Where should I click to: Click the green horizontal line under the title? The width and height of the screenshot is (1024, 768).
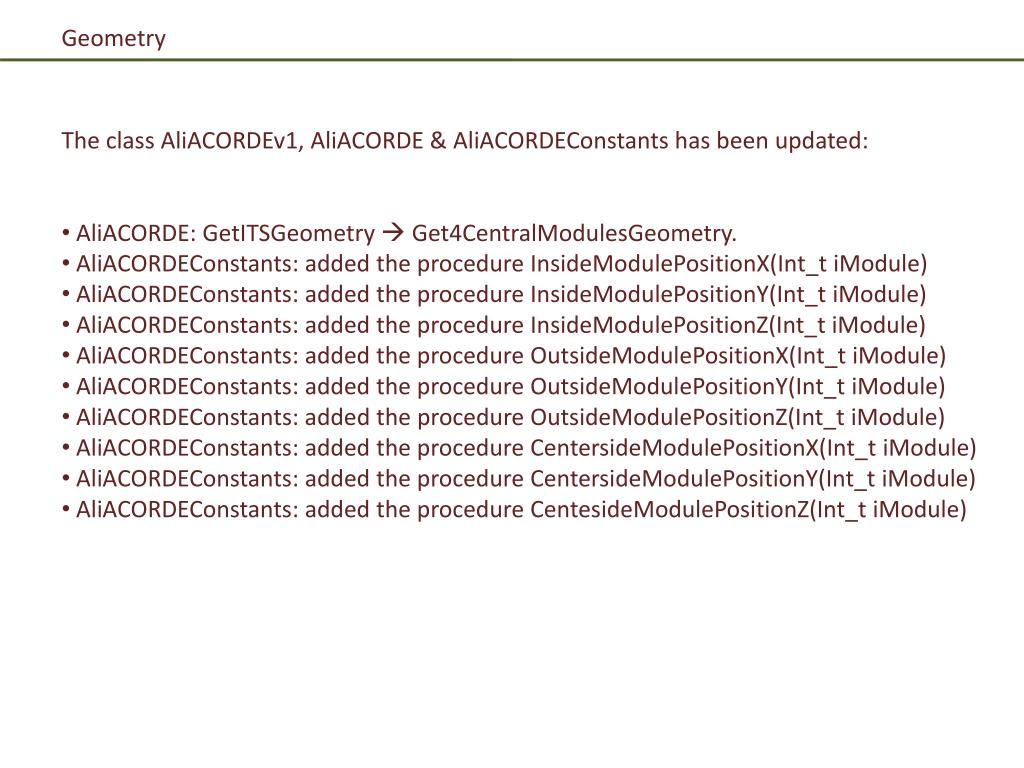pyautogui.click(x=512, y=59)
